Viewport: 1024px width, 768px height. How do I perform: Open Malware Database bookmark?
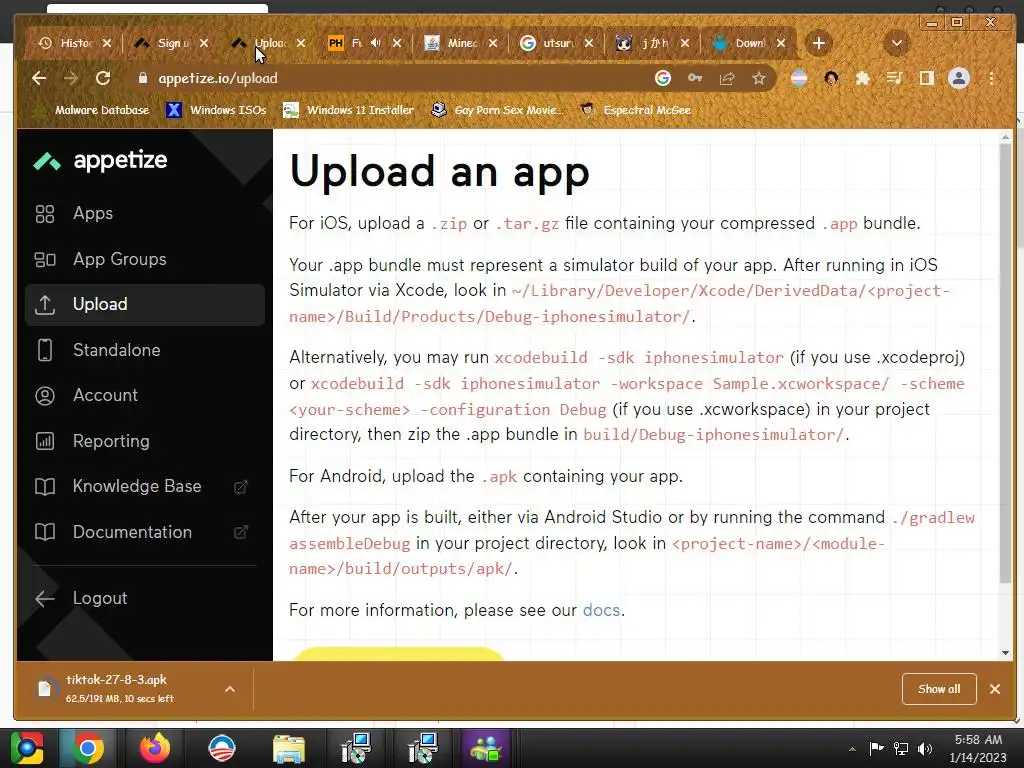[93, 110]
